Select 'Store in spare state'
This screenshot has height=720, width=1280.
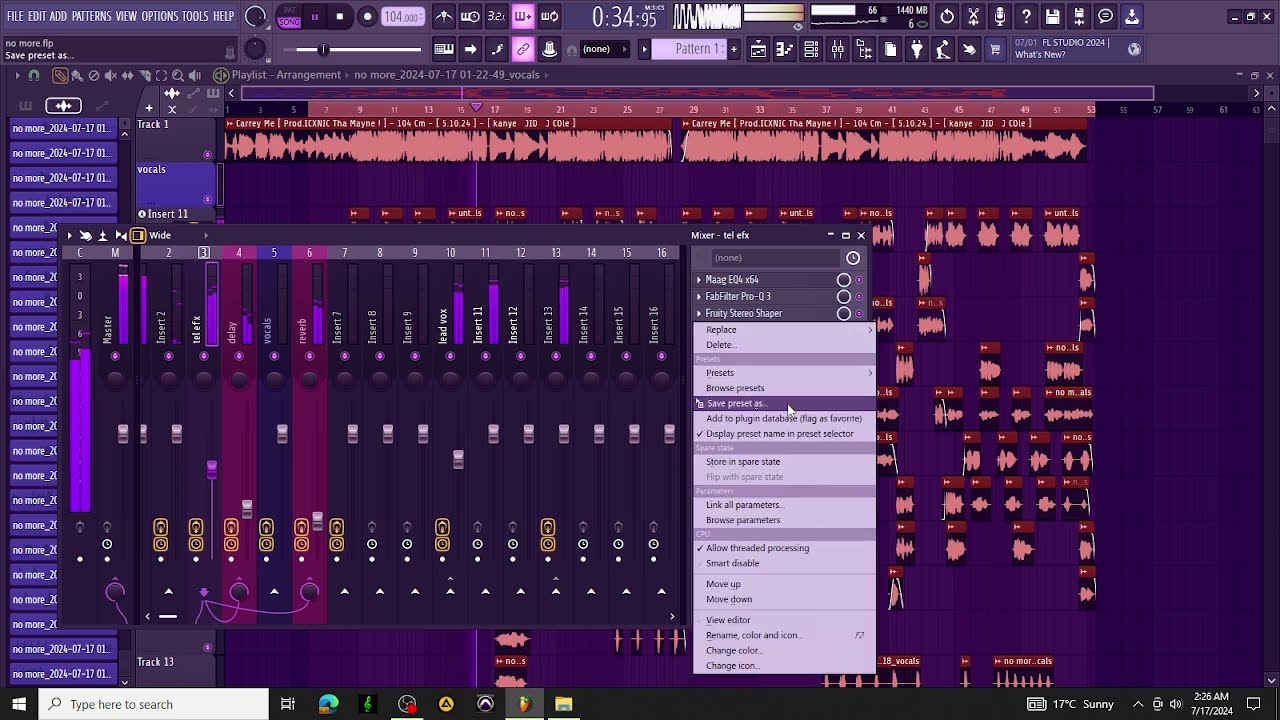pyautogui.click(x=784, y=462)
